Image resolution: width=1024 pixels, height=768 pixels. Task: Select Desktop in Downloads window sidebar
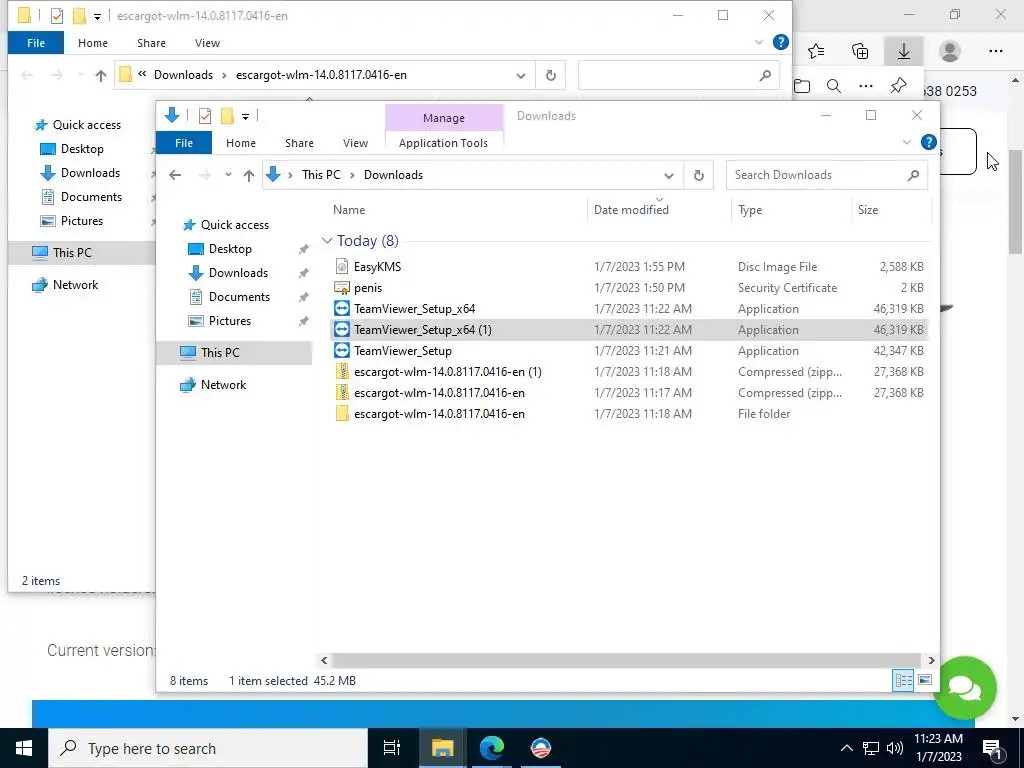230,249
